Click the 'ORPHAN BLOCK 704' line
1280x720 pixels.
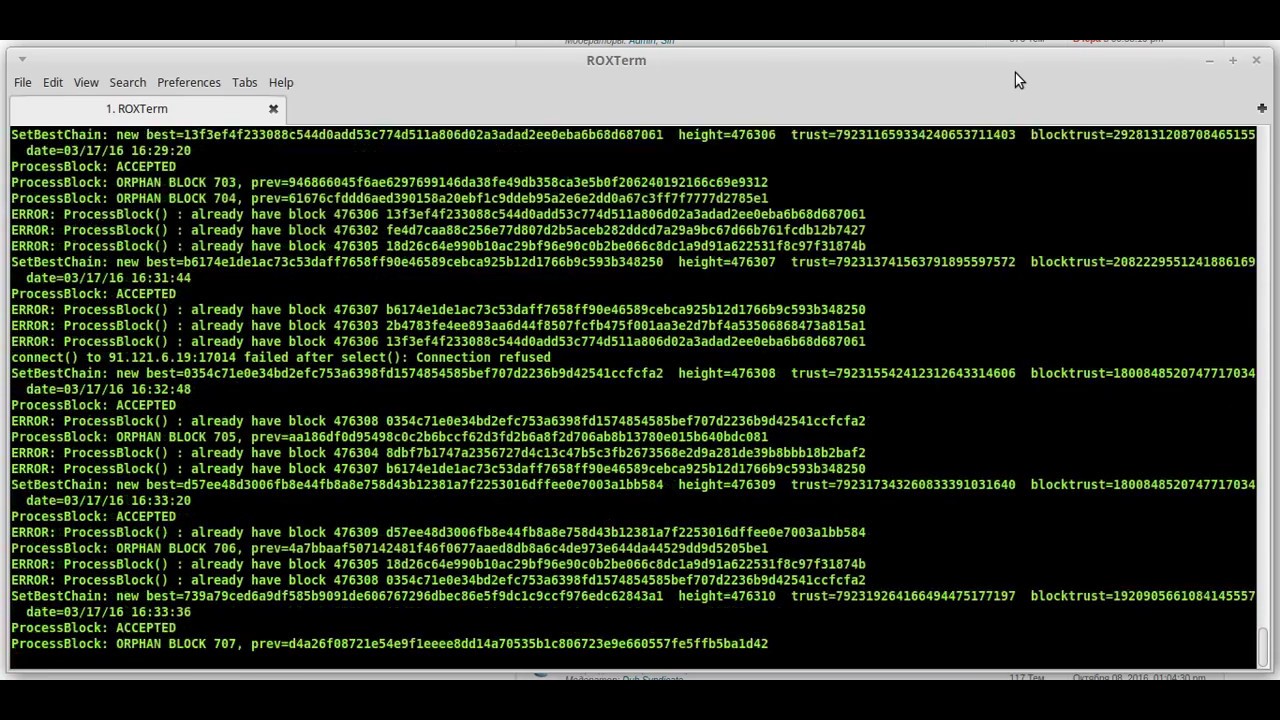[x=390, y=198]
